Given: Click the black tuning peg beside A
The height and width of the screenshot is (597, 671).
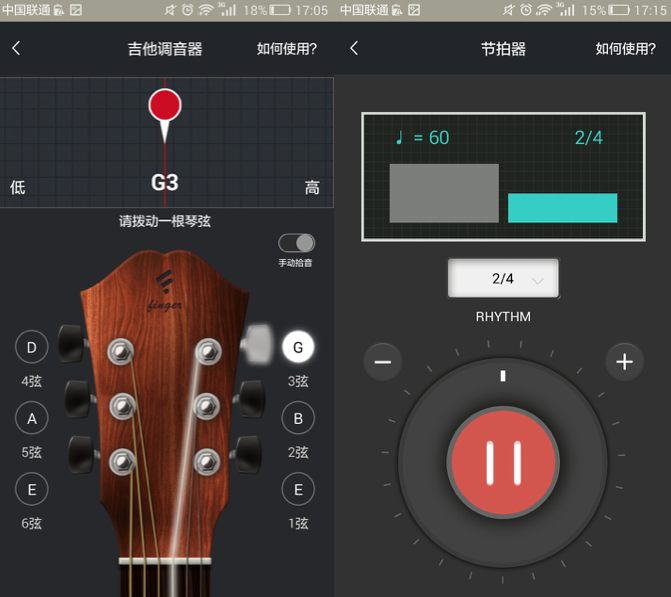Looking at the screenshot, I should pos(78,399).
